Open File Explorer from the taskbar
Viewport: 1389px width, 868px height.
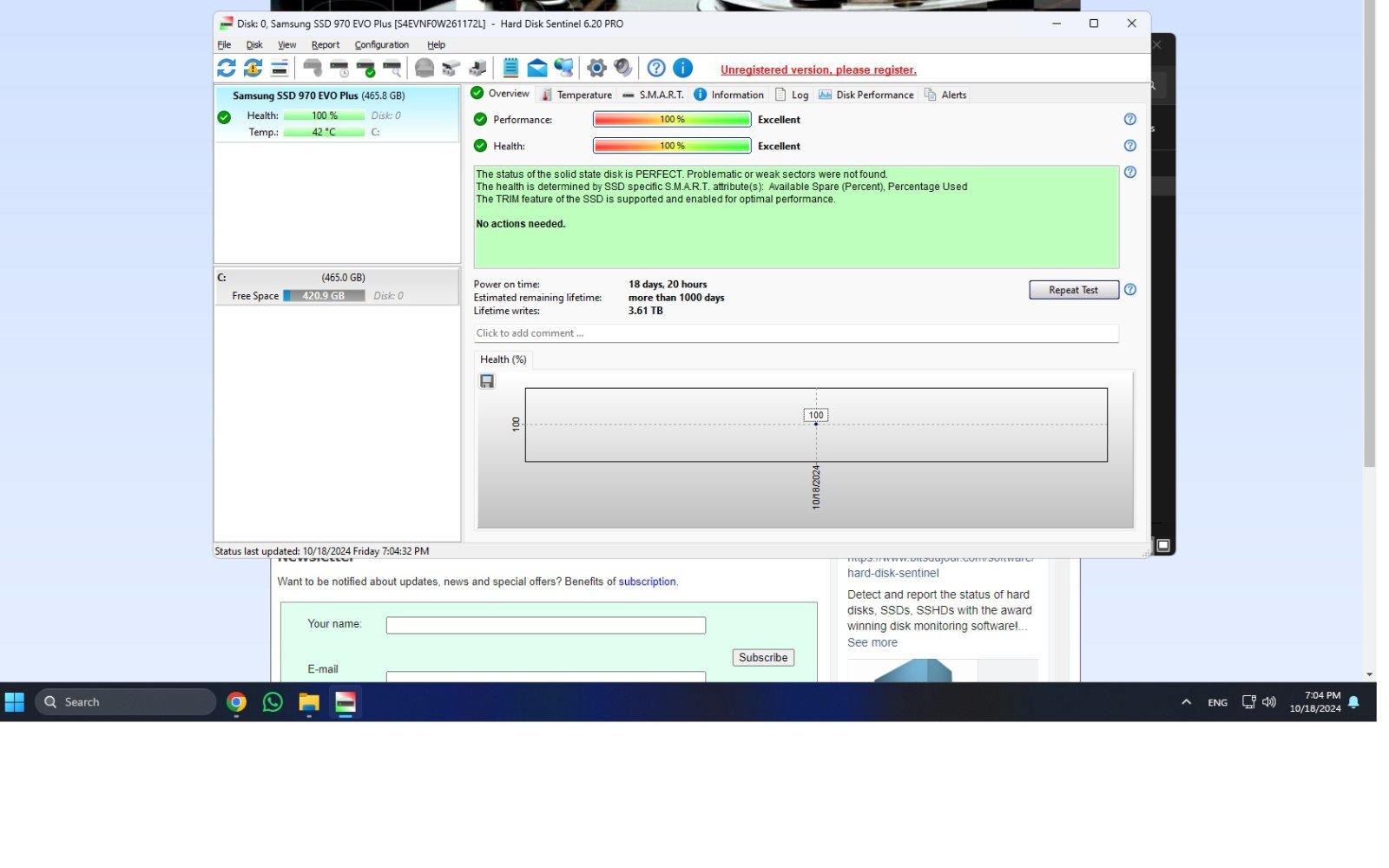pyautogui.click(x=309, y=702)
